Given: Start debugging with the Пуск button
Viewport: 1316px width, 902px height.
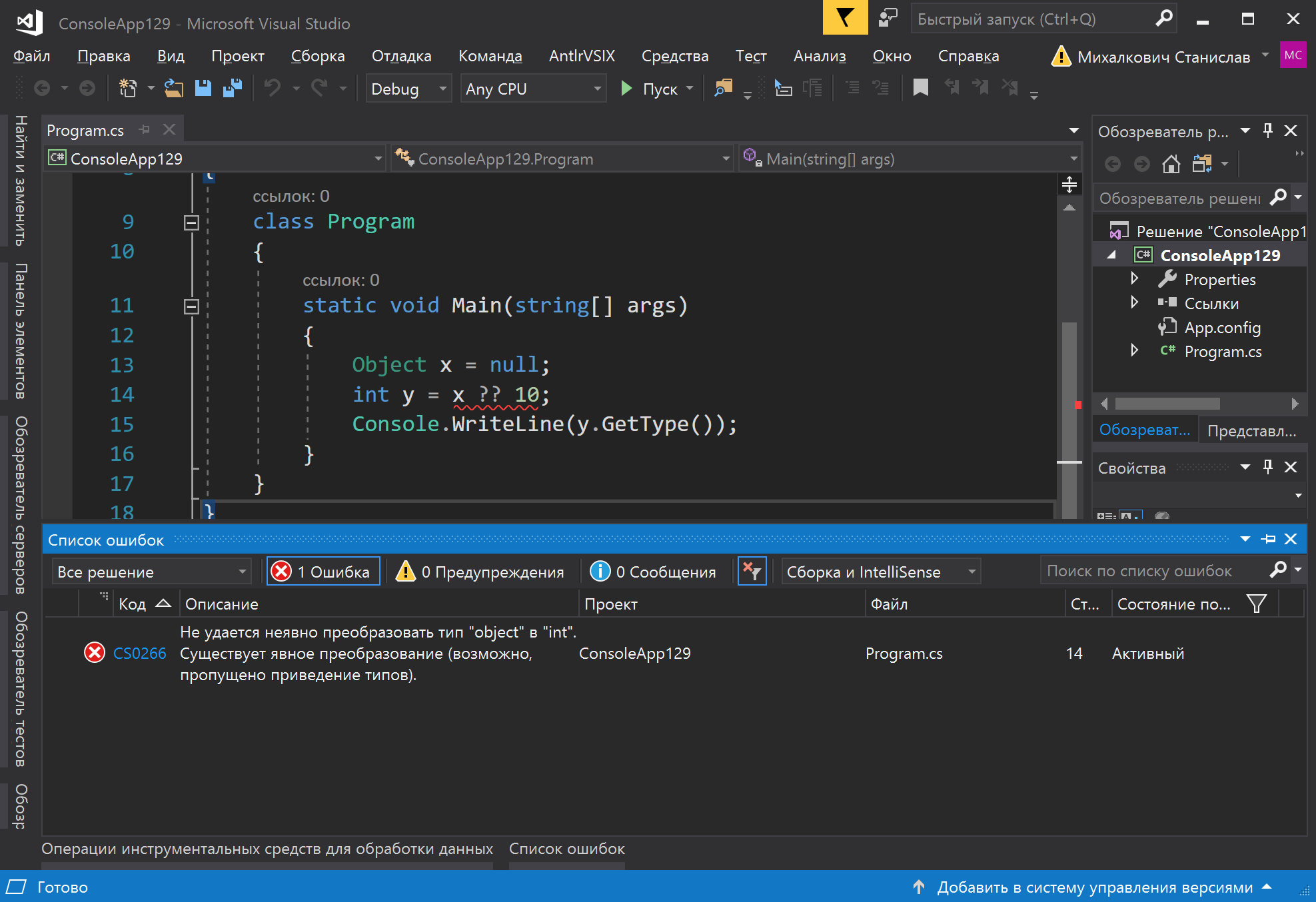Looking at the screenshot, I should (656, 88).
